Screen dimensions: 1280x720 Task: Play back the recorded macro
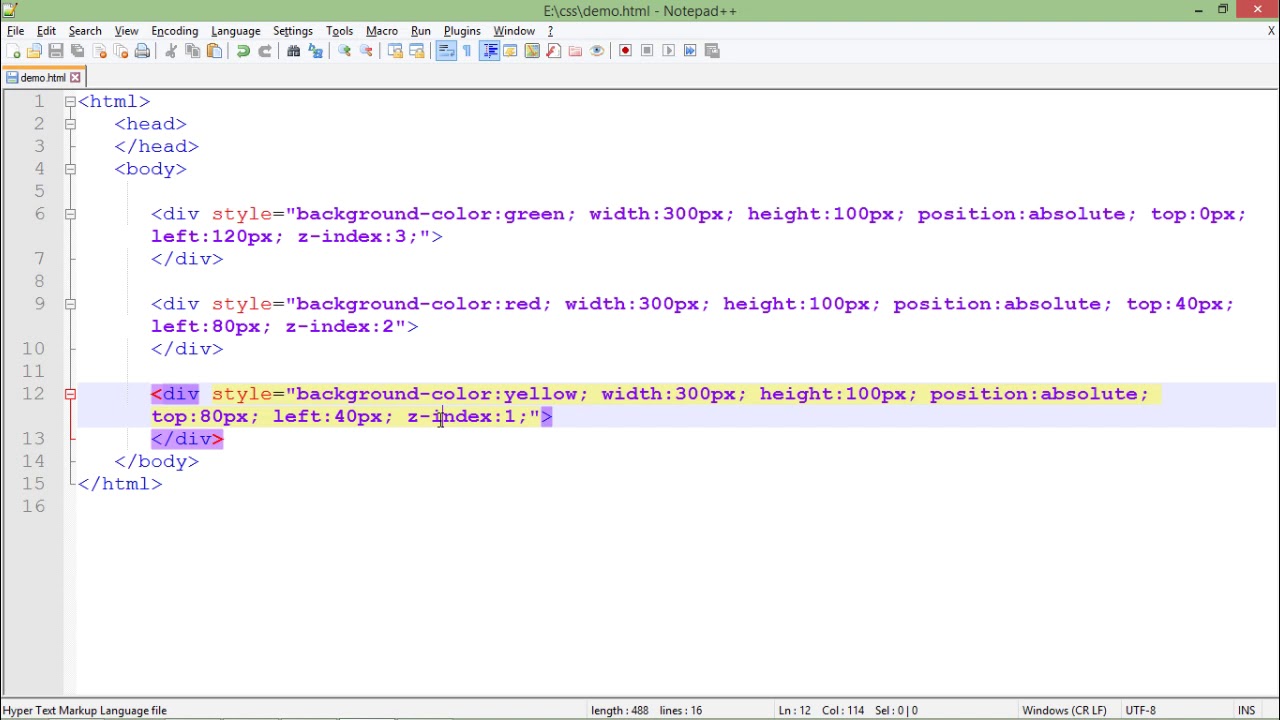click(669, 51)
